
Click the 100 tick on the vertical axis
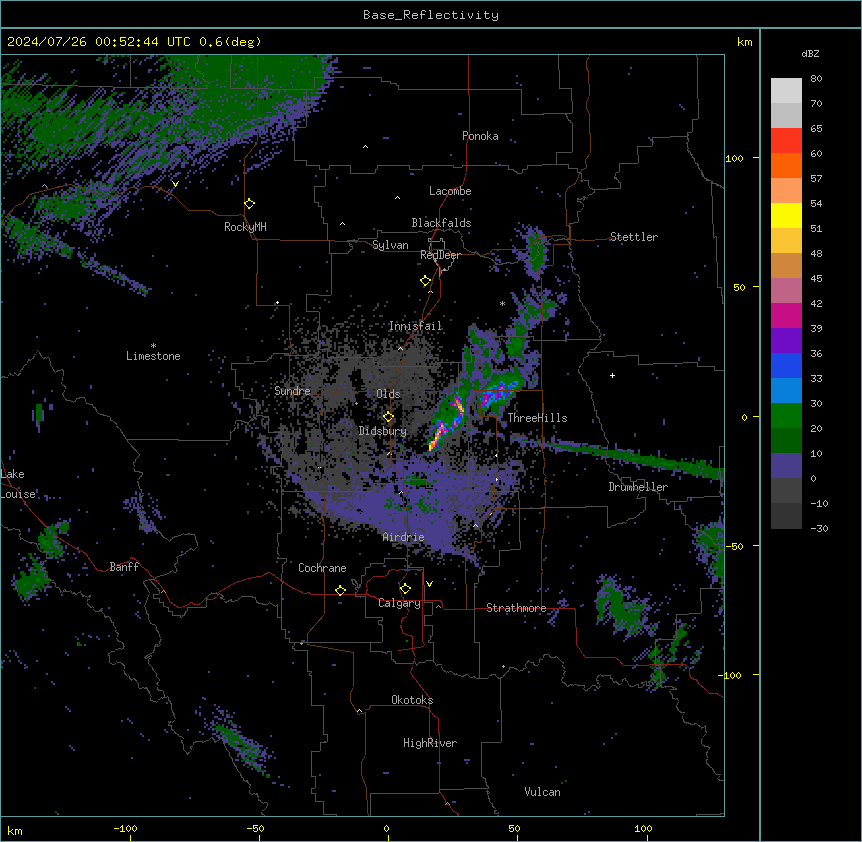pyautogui.click(x=734, y=158)
